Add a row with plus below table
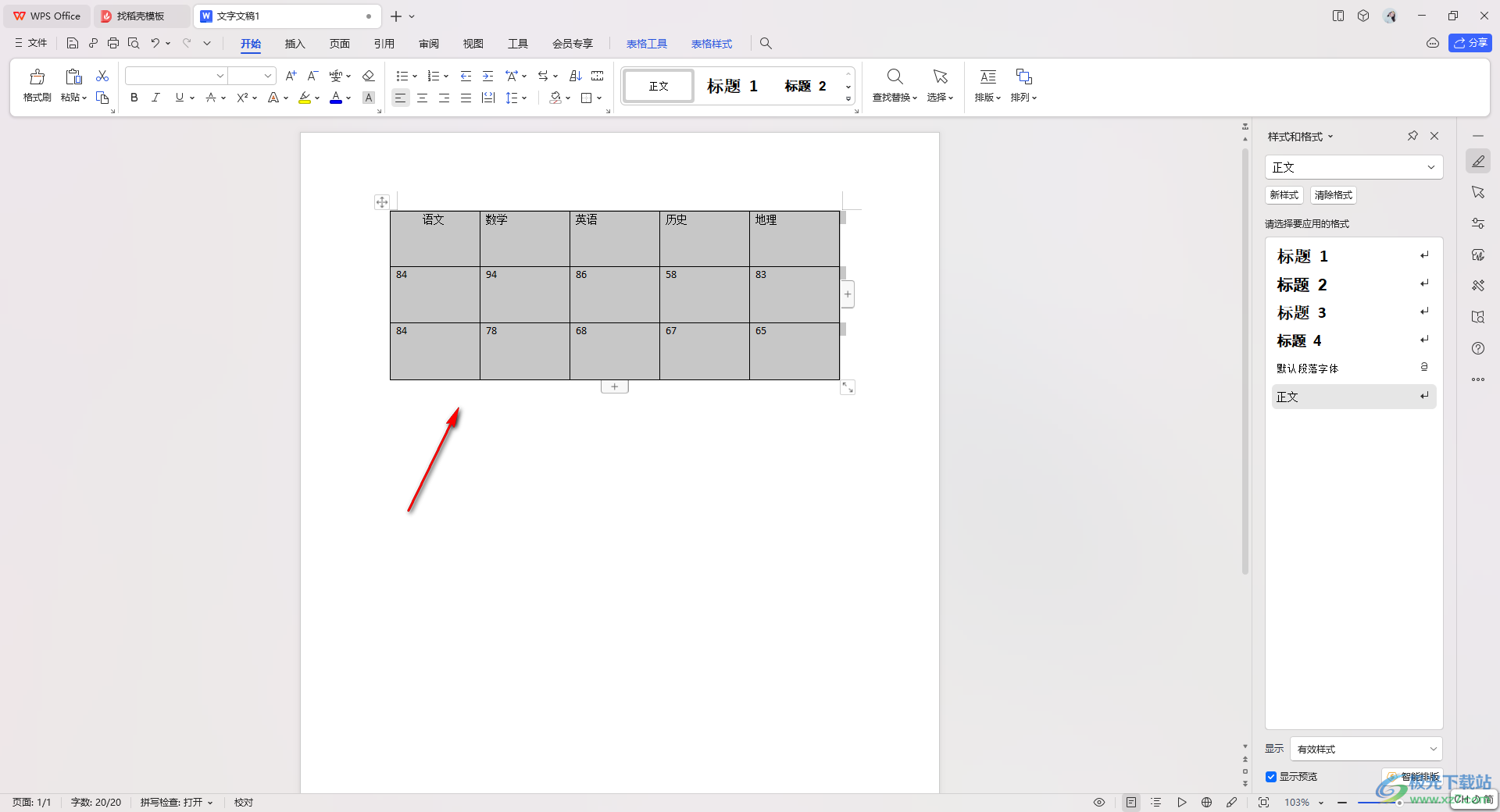Image resolution: width=1500 pixels, height=812 pixels. 615,386
